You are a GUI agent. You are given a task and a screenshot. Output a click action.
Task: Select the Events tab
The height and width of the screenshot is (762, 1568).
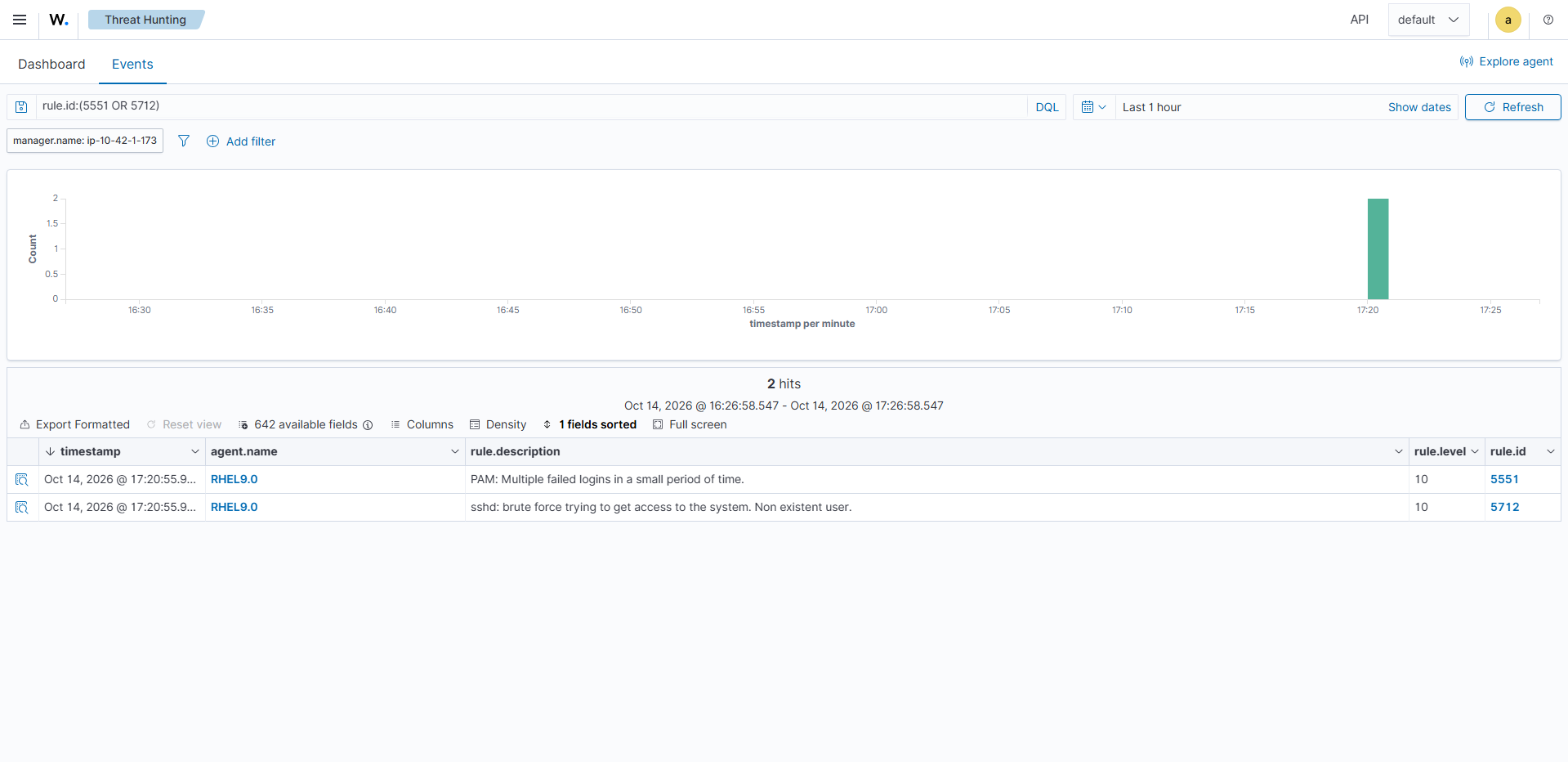132,64
